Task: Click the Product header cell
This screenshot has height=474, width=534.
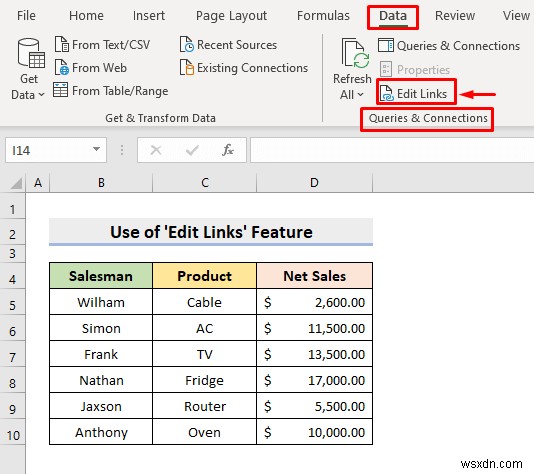Action: tap(205, 276)
